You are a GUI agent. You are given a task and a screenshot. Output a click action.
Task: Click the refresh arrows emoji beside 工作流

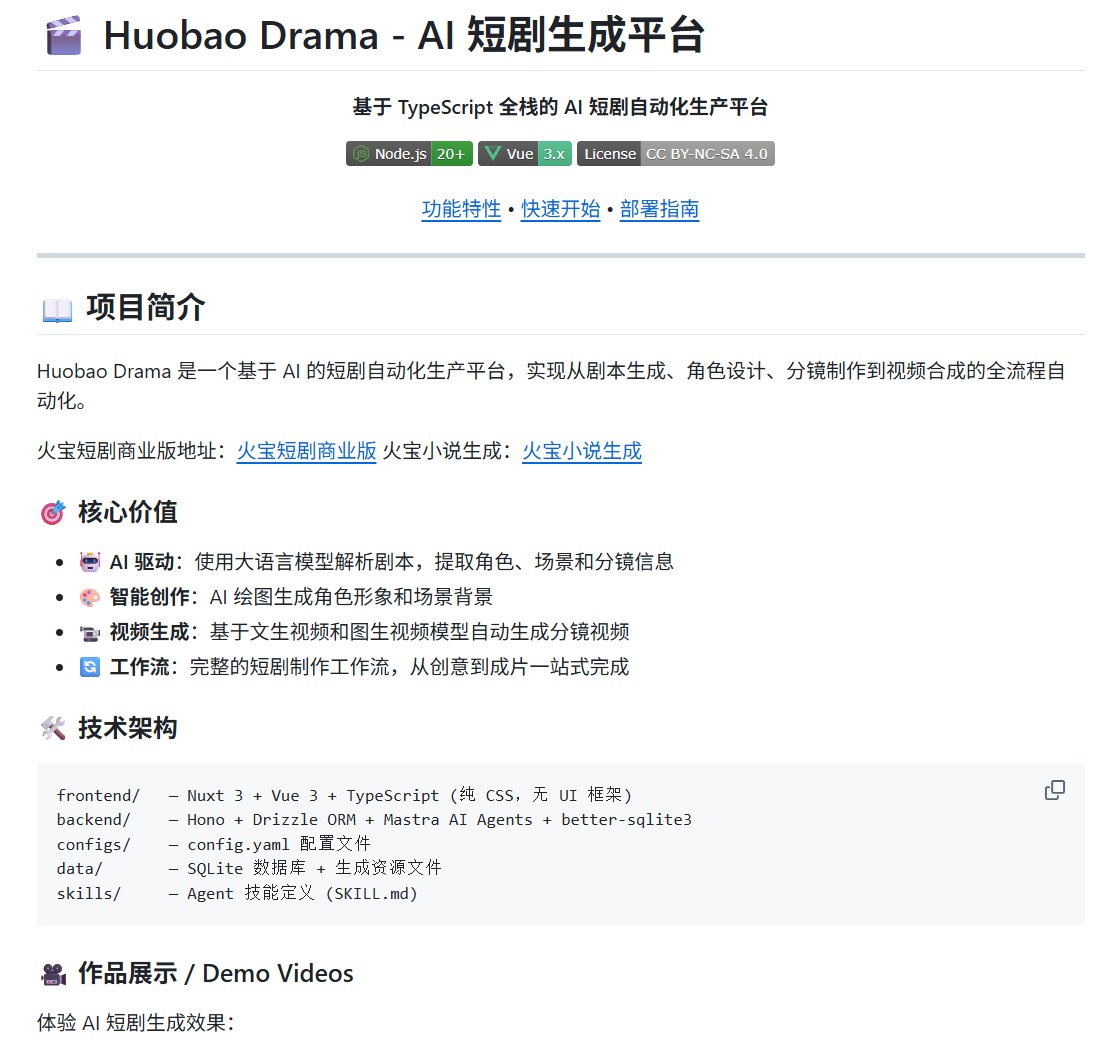tap(90, 667)
